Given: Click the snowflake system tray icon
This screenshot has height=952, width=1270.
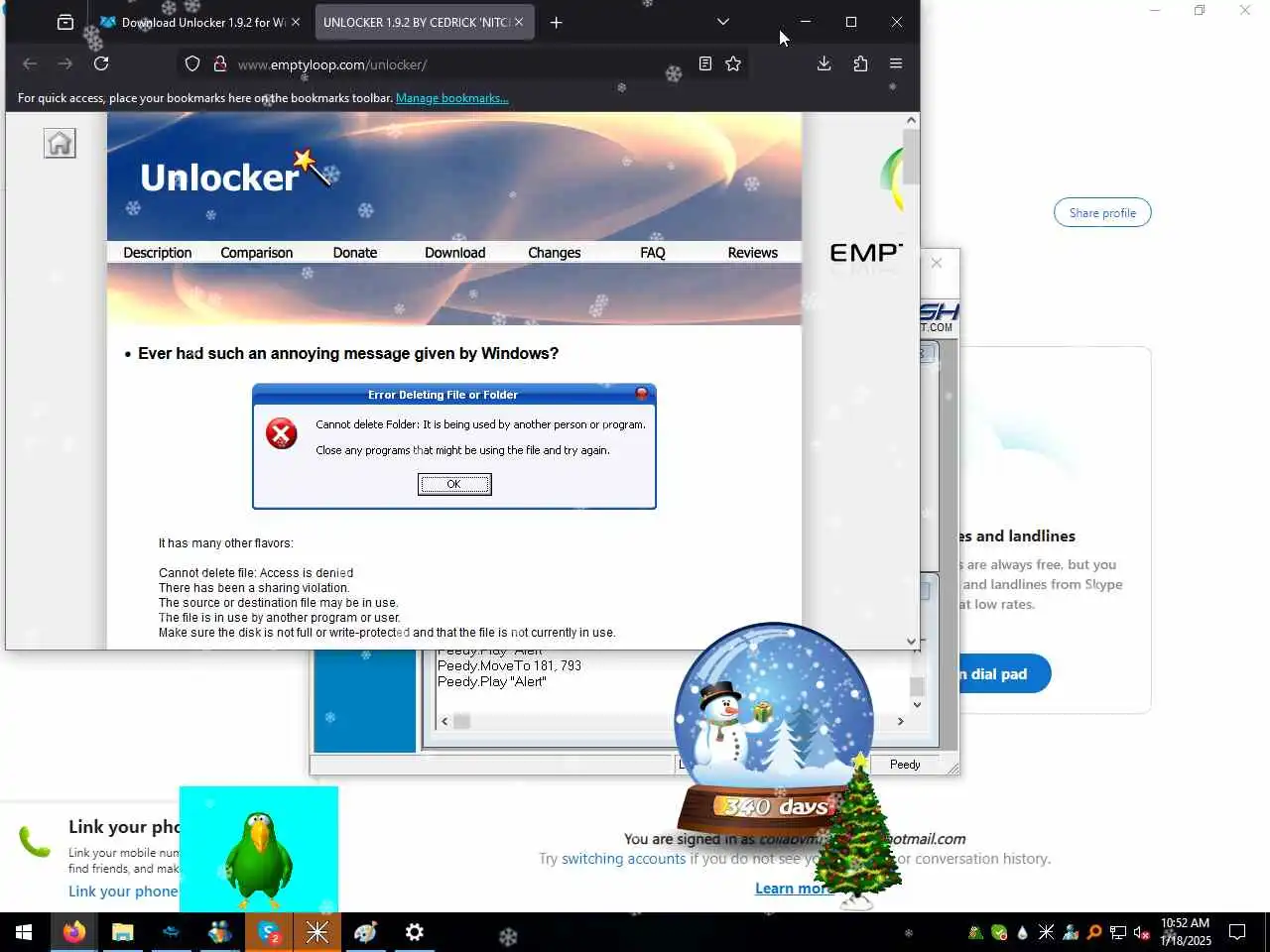Looking at the screenshot, I should [x=1047, y=932].
